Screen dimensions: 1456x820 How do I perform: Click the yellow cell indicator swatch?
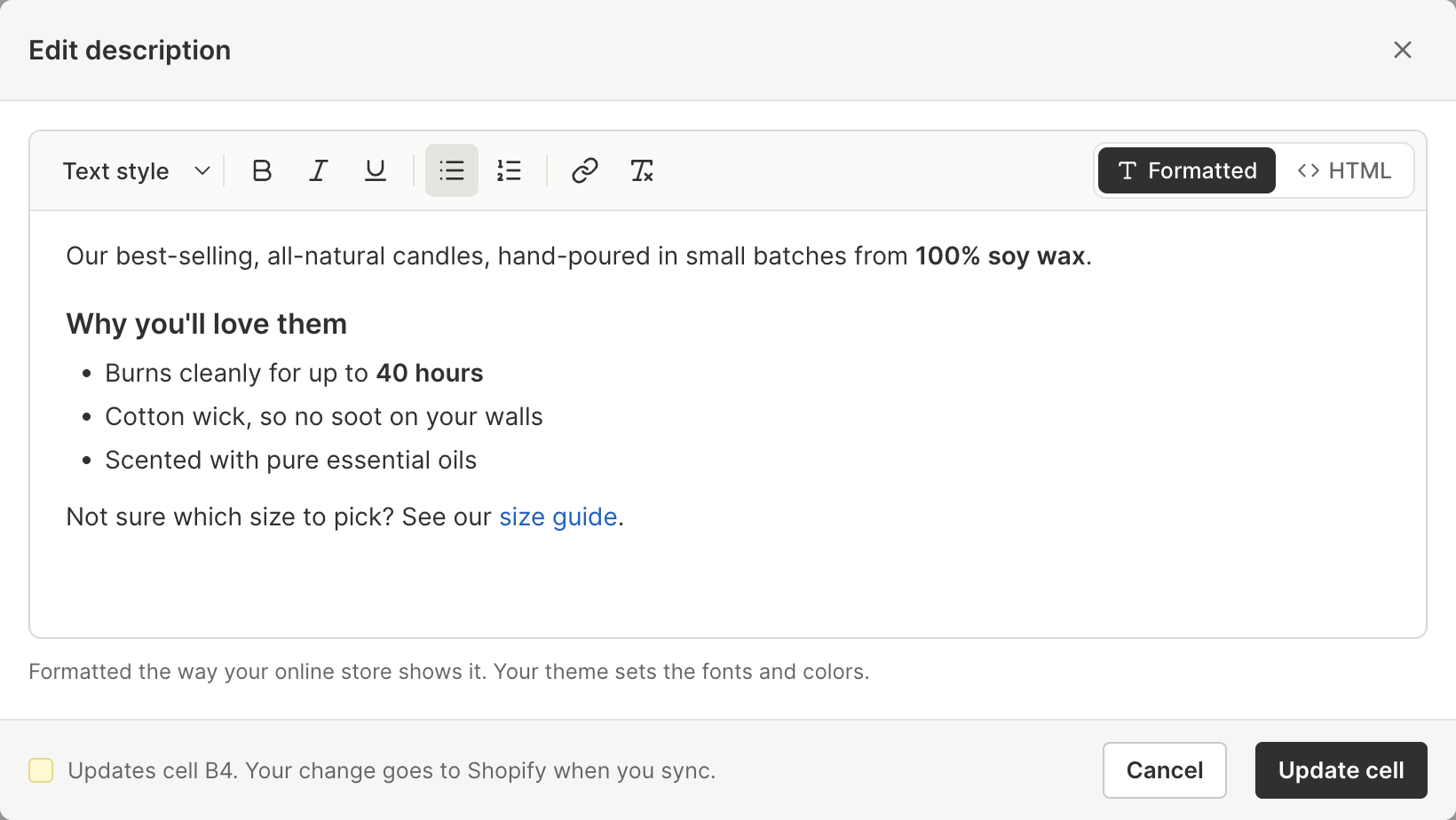point(41,770)
